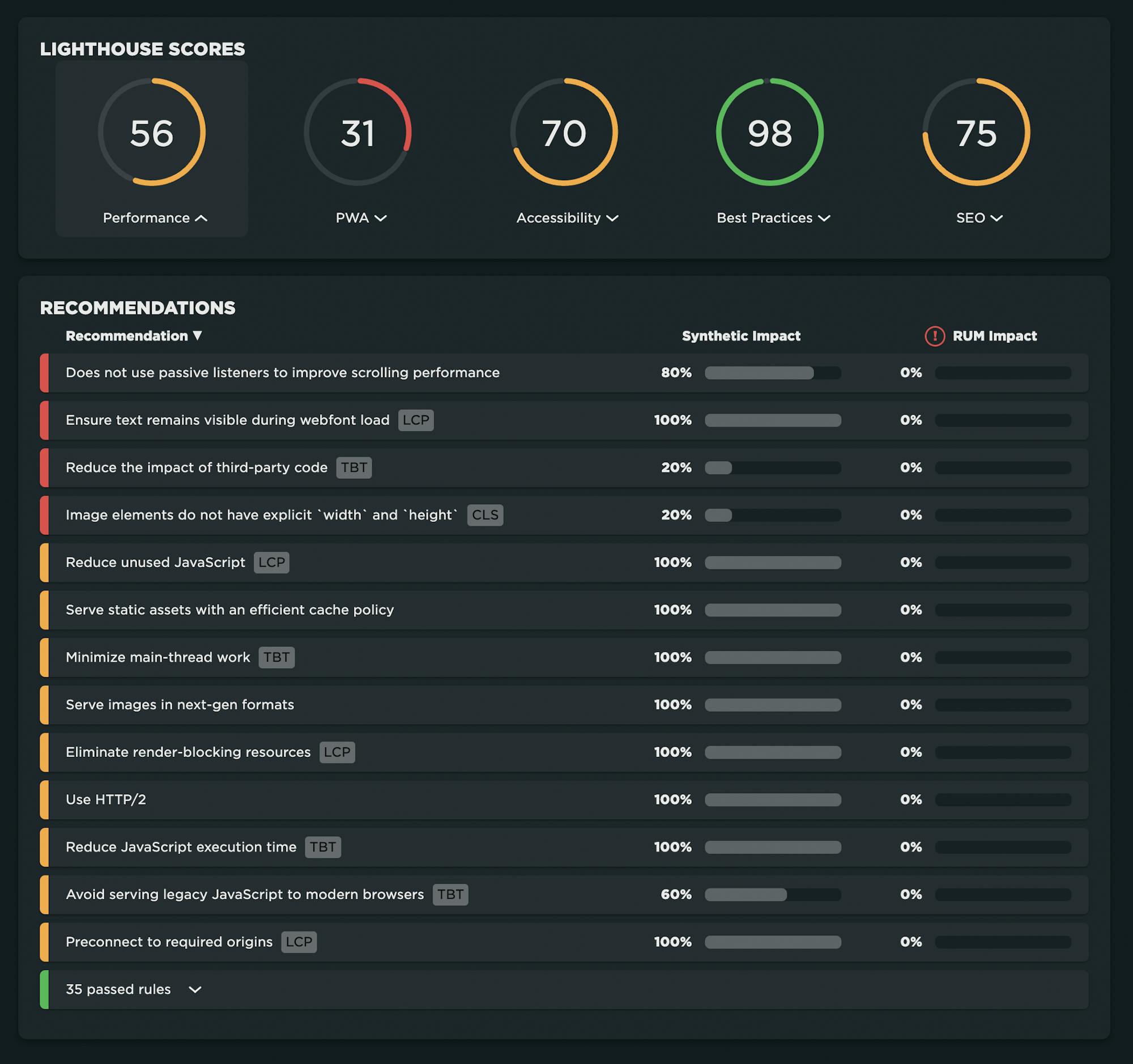
Task: Click the TBT badge on third-party code row
Action: 353,467
